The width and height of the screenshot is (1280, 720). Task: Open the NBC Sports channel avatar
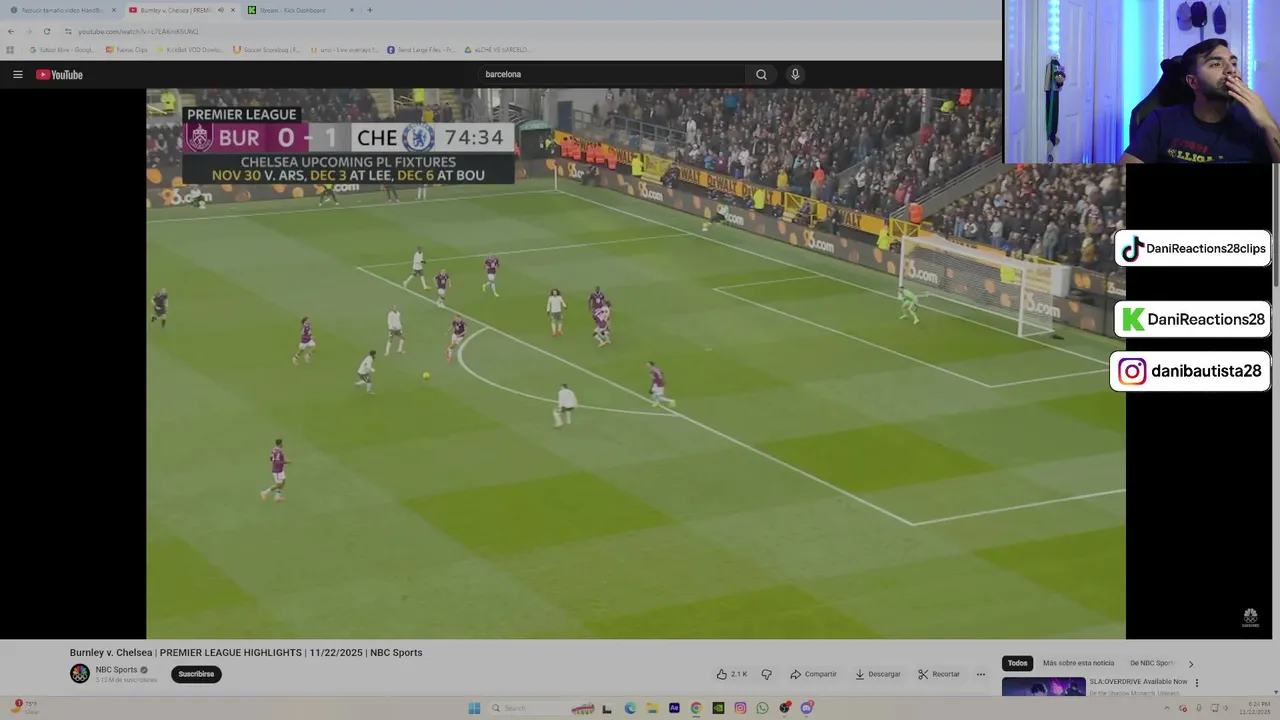point(80,674)
